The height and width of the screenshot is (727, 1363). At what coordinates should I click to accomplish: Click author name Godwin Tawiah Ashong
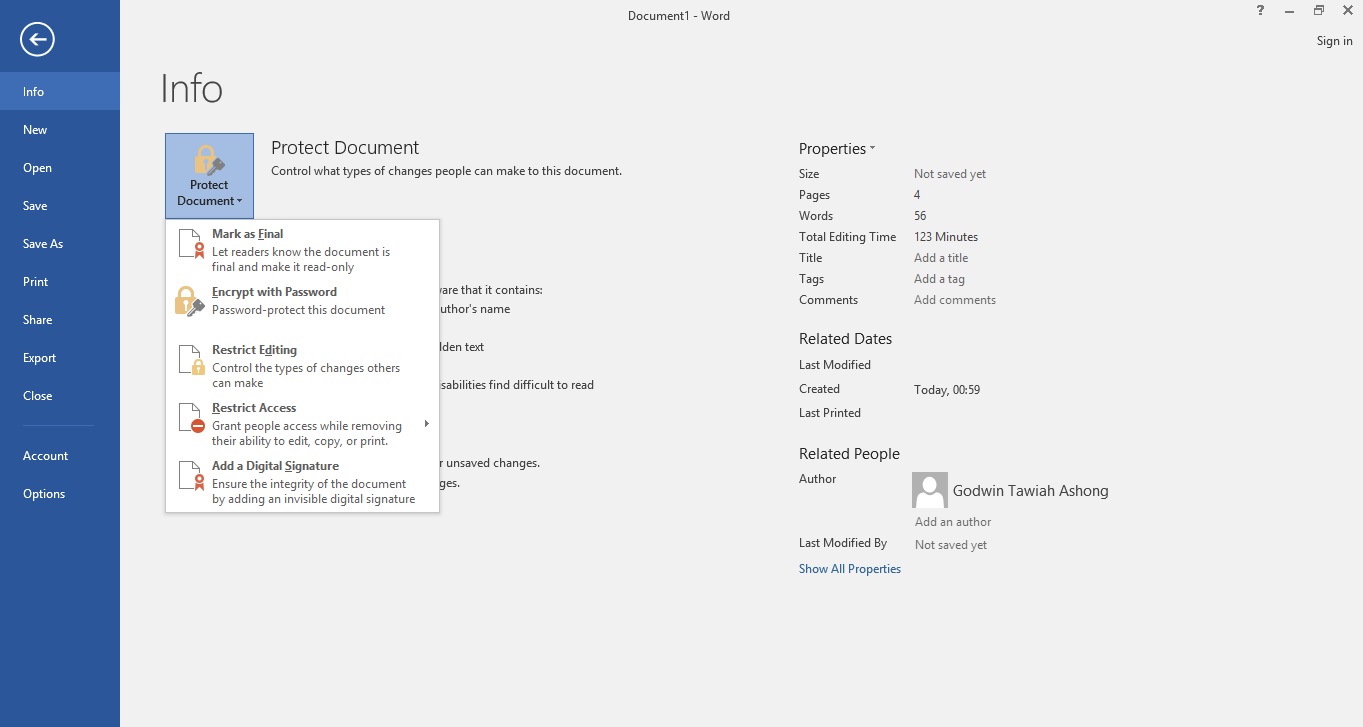click(1030, 490)
